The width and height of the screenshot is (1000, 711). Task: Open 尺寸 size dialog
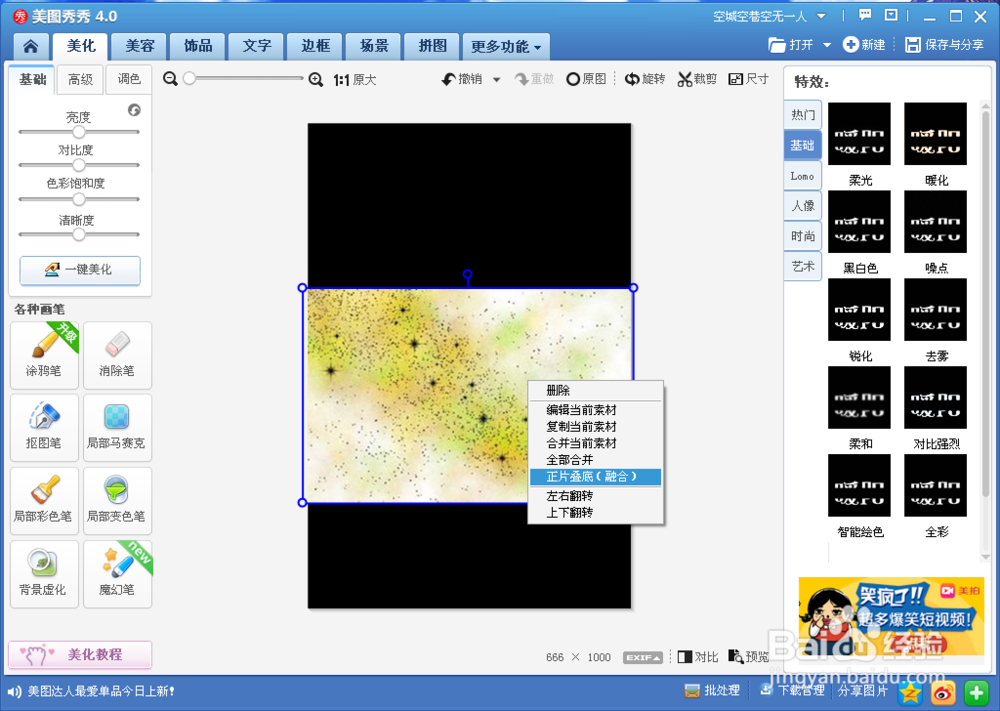[749, 79]
